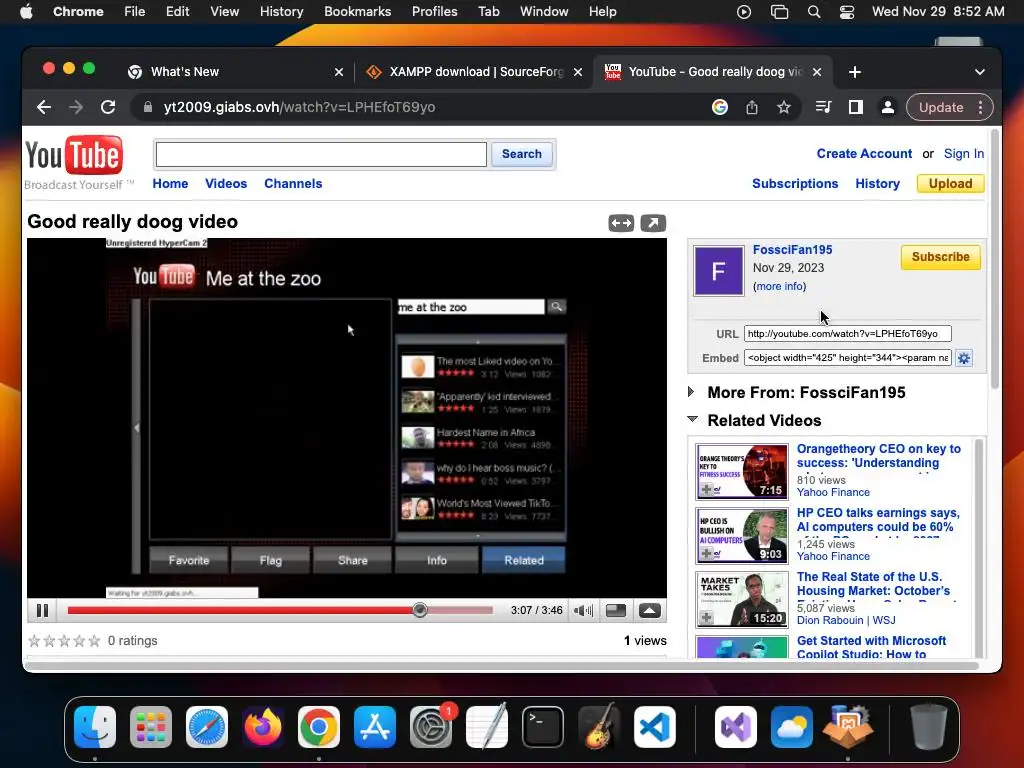The image size is (1024, 768).
Task: Click the widen player double-arrow icon
Action: (x=621, y=223)
